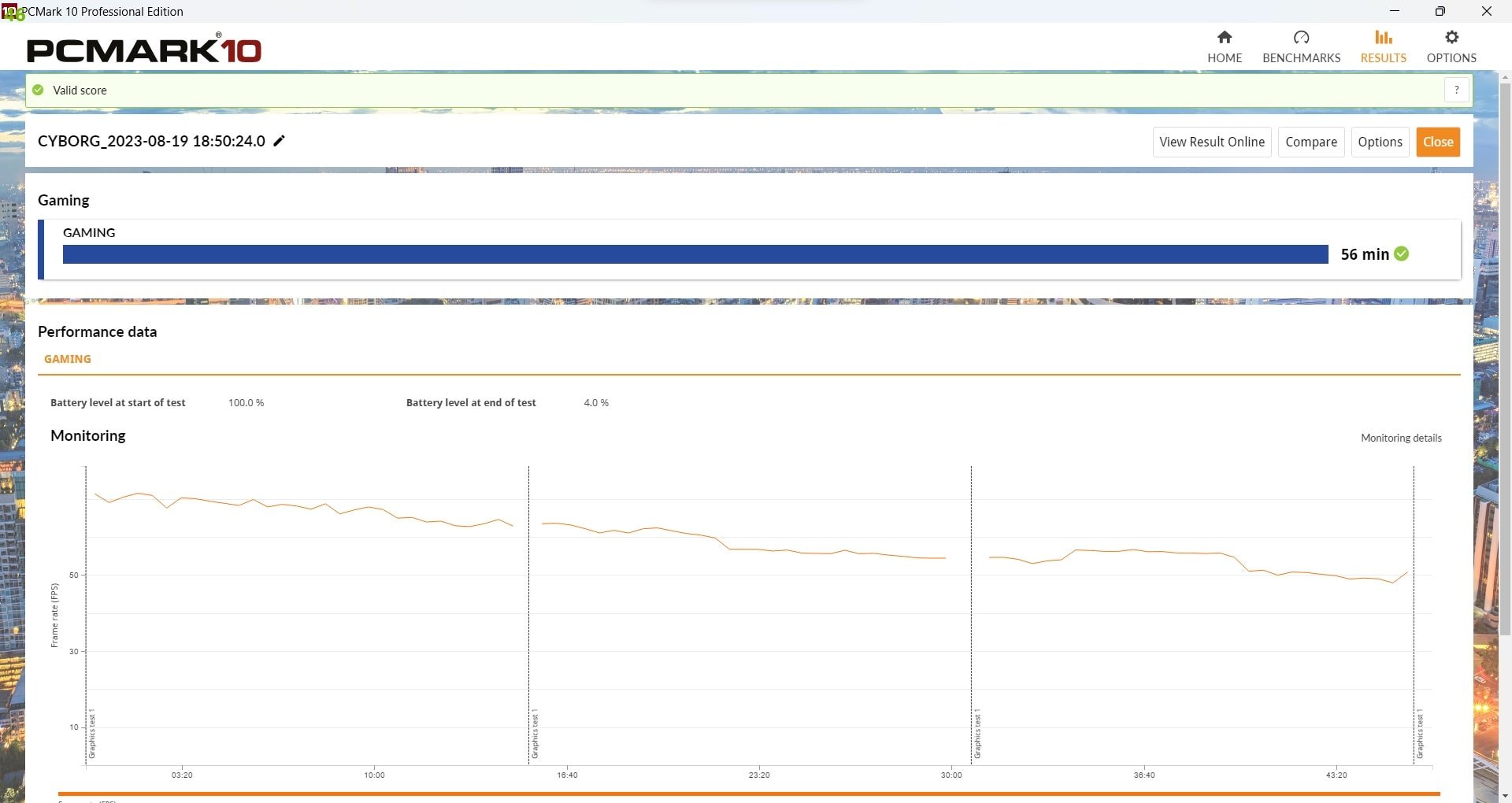1512x803 pixels.
Task: Click the green valid score checkmark icon
Action: (38, 90)
